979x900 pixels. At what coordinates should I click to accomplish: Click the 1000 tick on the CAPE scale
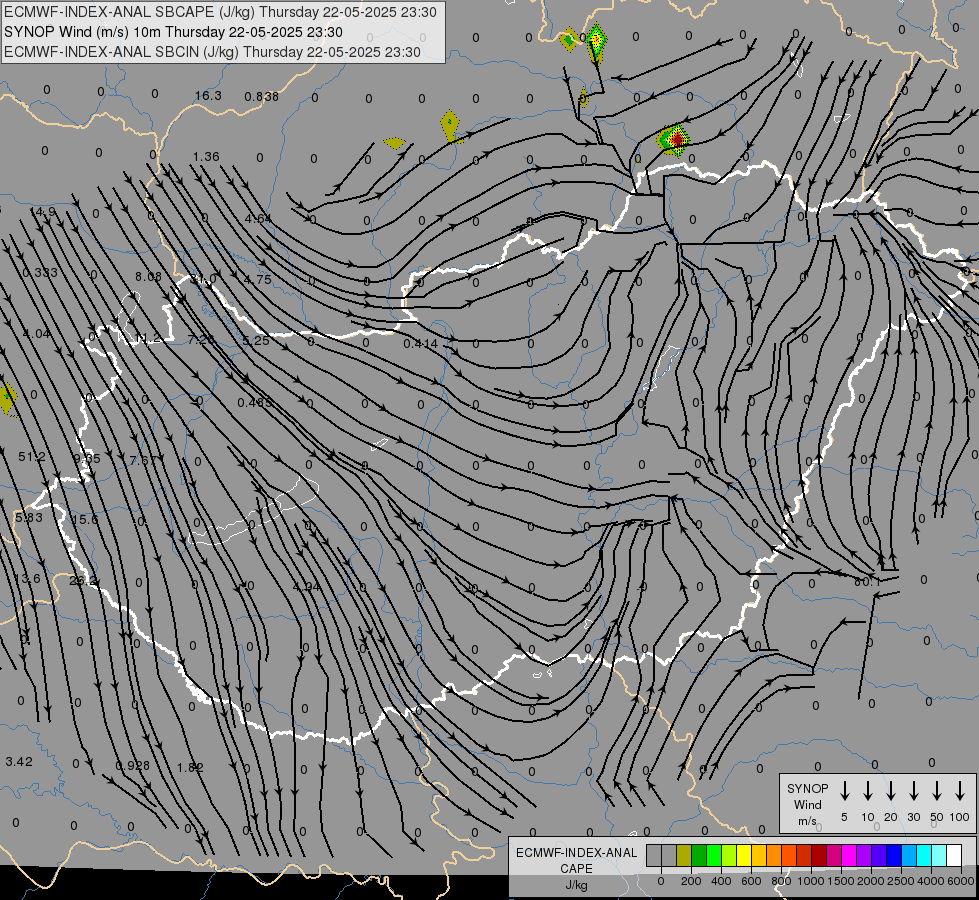pyautogui.click(x=811, y=881)
